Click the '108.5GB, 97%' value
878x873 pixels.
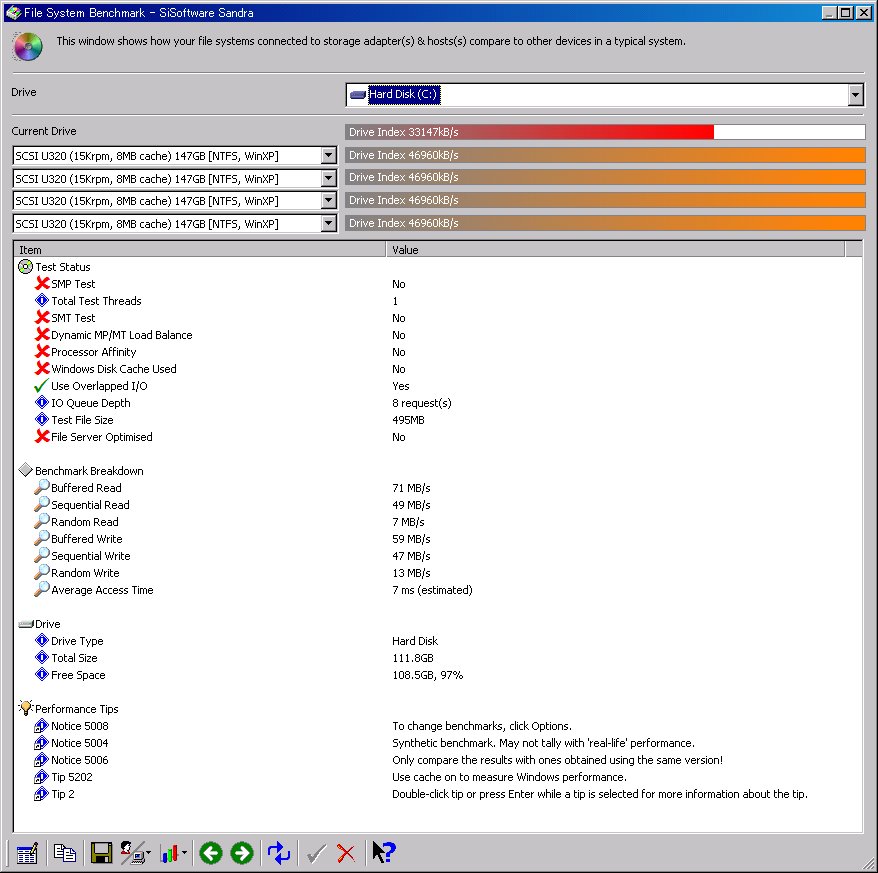pos(427,675)
